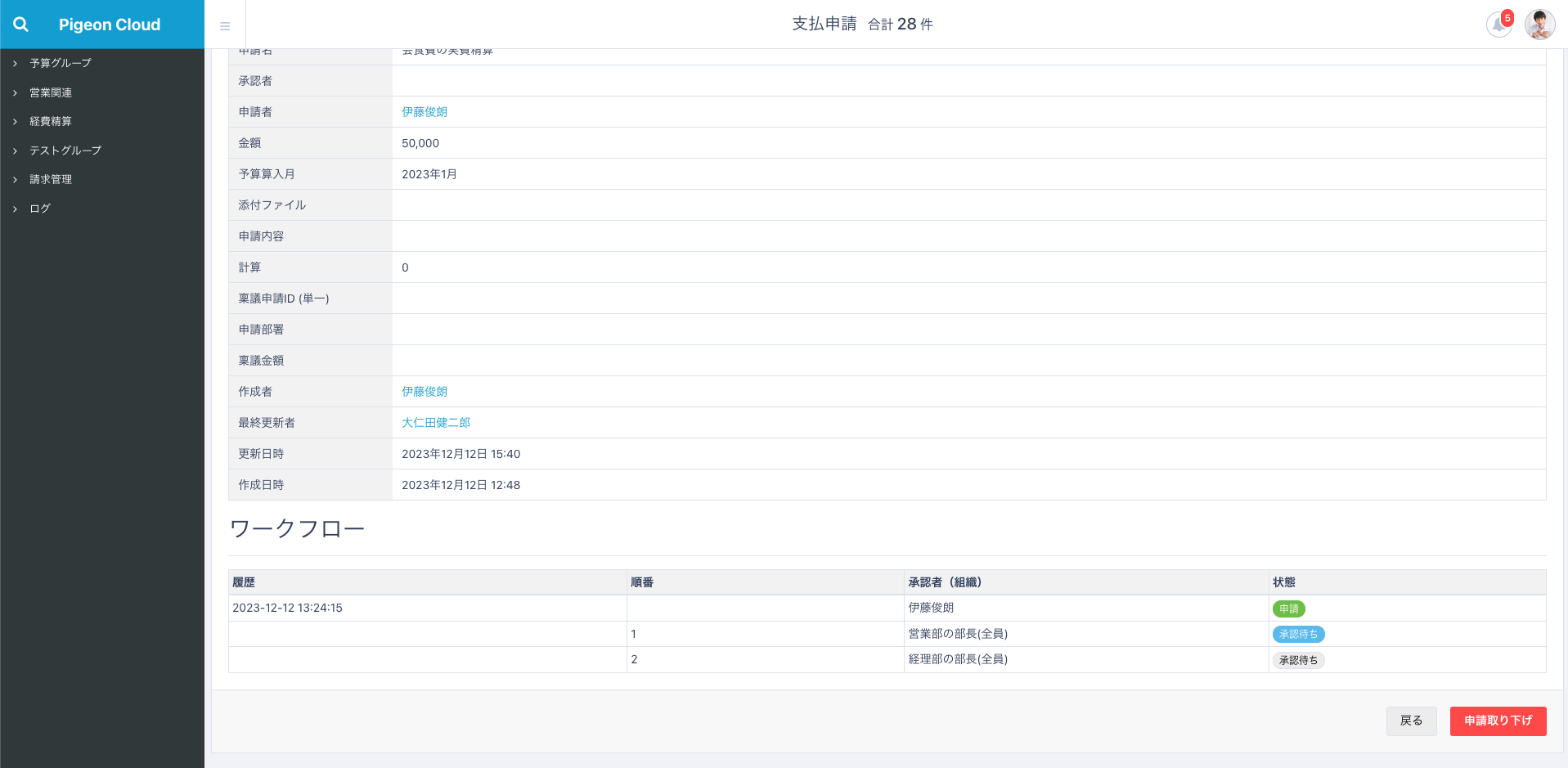Click the 営業部の部長(全員) approver cell
Image resolution: width=1568 pixels, height=768 pixels.
tap(958, 634)
